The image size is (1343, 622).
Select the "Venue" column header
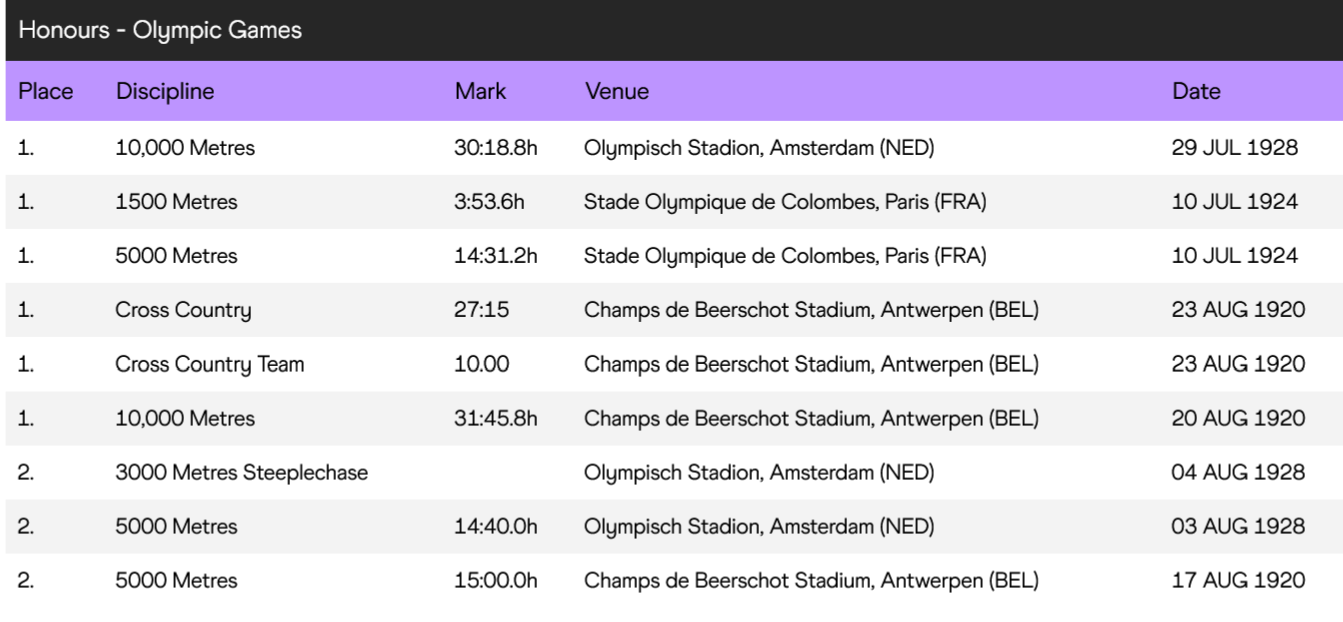617,91
